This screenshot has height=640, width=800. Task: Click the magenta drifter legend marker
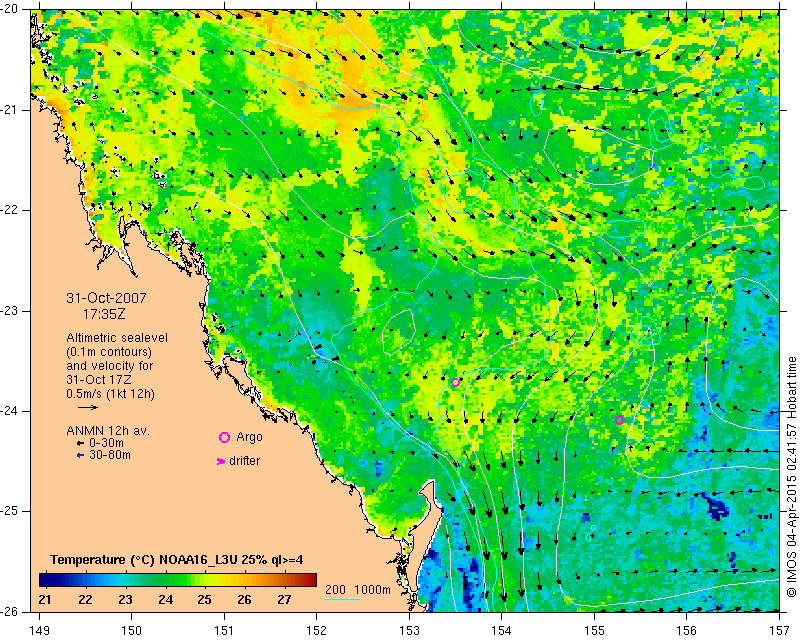(x=221, y=461)
